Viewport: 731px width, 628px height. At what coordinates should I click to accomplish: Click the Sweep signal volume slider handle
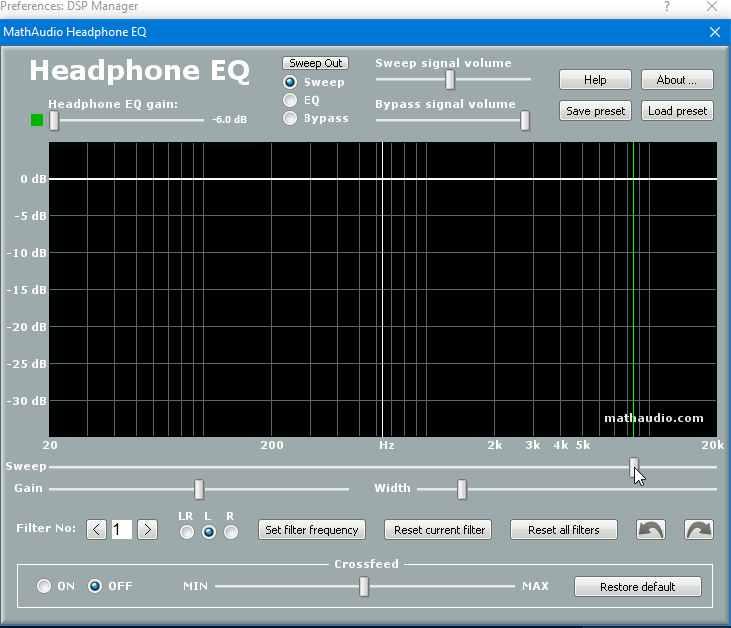[x=450, y=80]
